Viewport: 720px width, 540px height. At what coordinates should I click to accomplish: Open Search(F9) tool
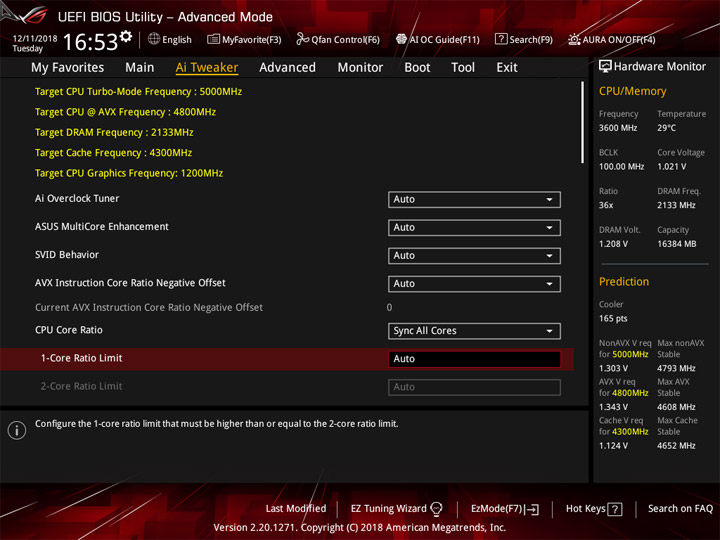click(x=524, y=39)
